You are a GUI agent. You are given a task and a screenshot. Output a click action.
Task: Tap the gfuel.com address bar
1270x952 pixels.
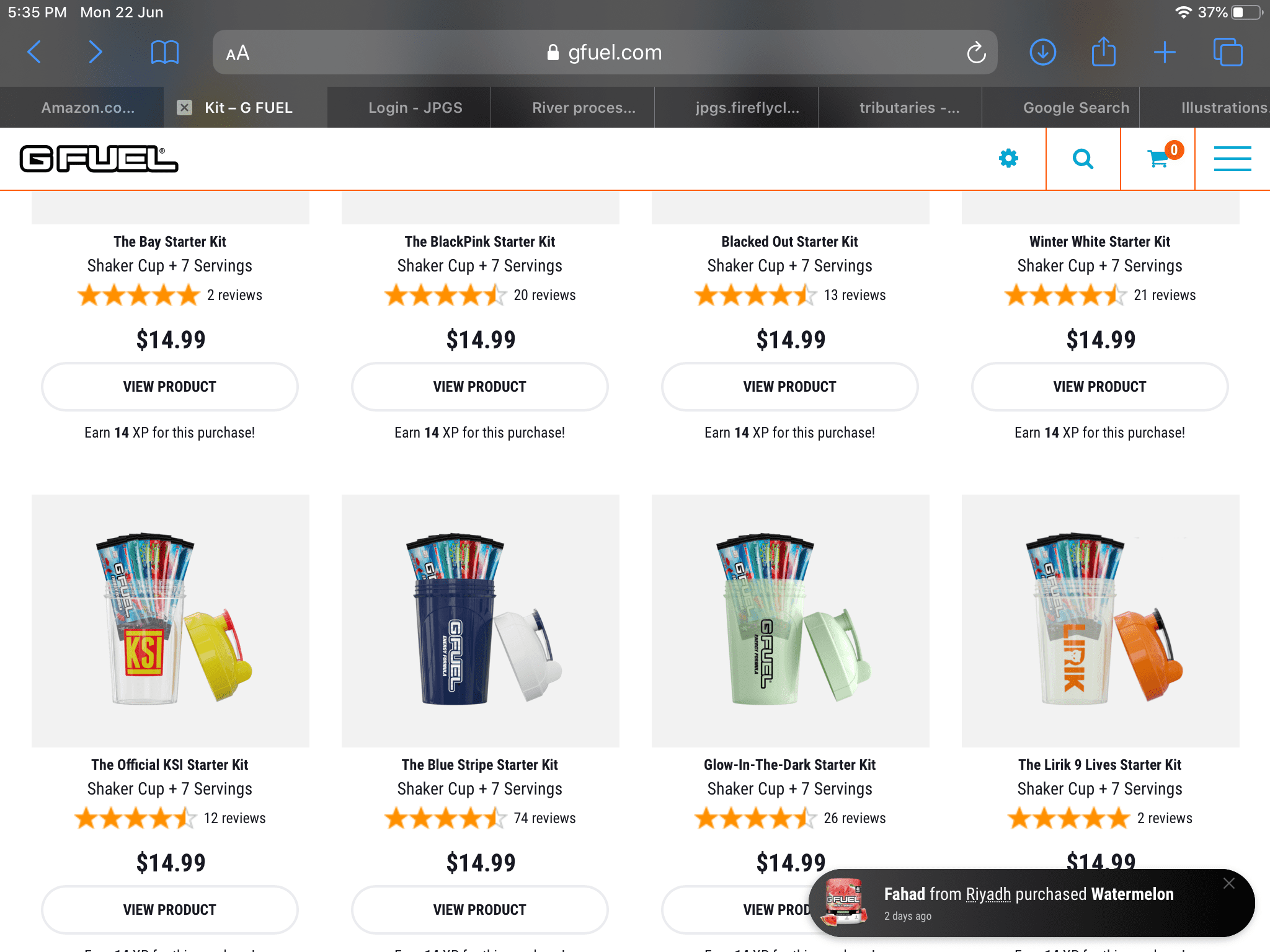(x=605, y=53)
